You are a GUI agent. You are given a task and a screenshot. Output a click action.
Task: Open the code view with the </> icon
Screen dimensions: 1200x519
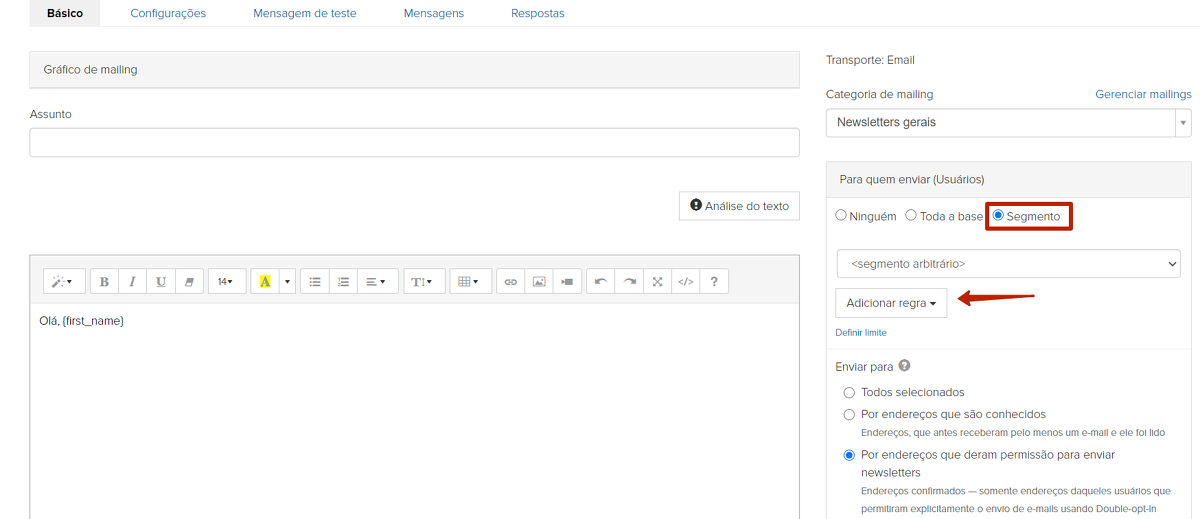coord(685,282)
